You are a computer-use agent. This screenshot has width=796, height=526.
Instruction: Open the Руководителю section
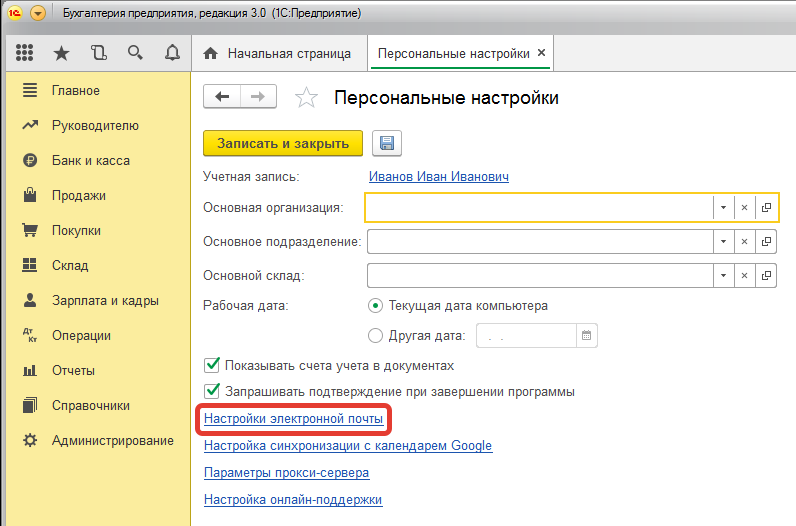pos(95,125)
